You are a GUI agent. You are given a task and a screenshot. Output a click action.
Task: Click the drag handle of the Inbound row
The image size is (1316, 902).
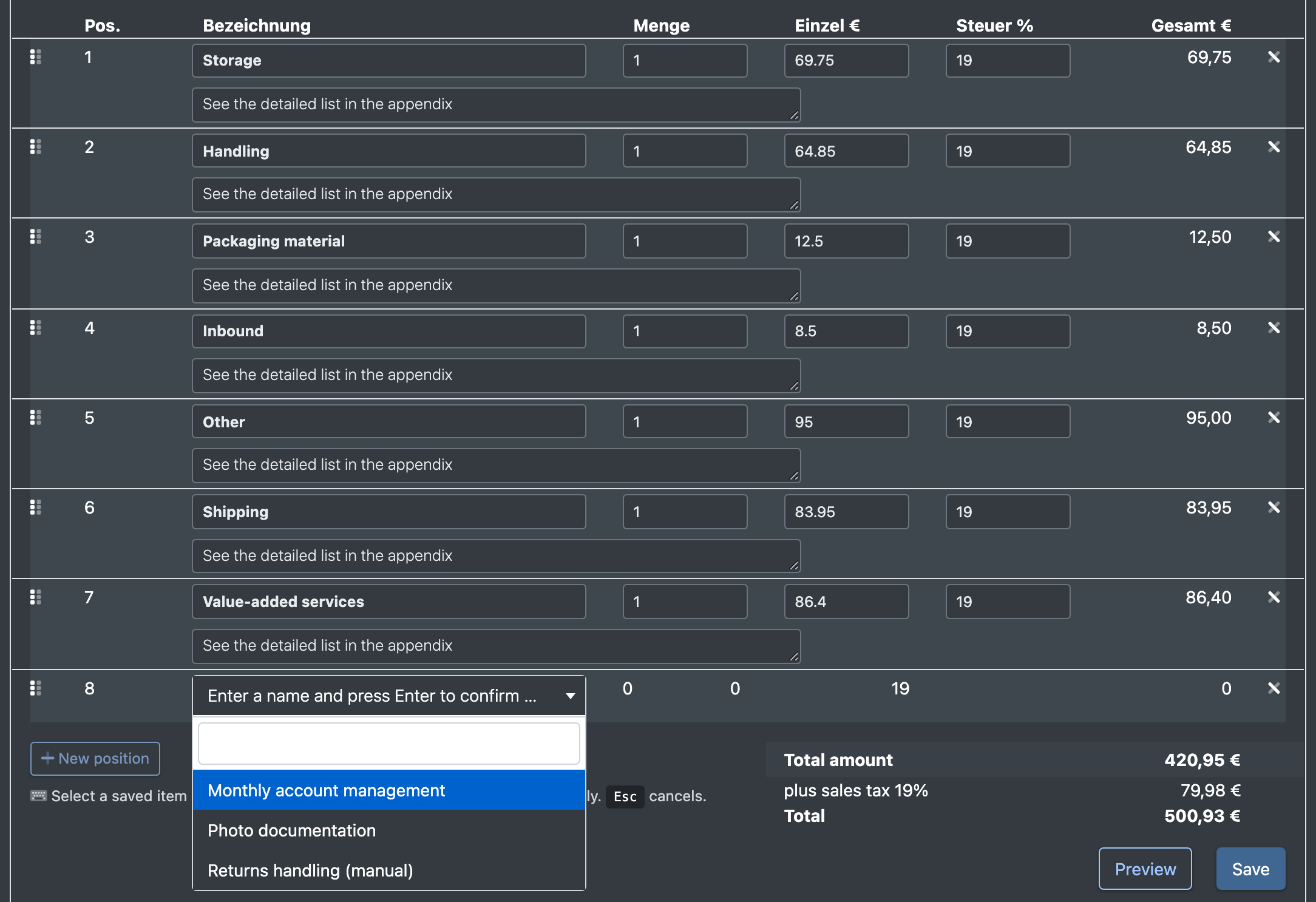36,328
